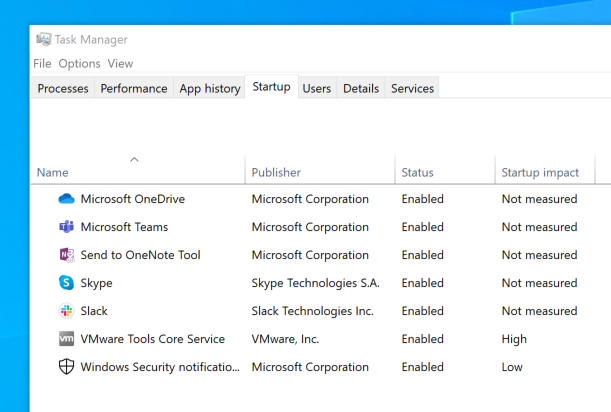Click Not measured in the OneNote row
The width and height of the screenshot is (611, 412).
[x=539, y=255]
